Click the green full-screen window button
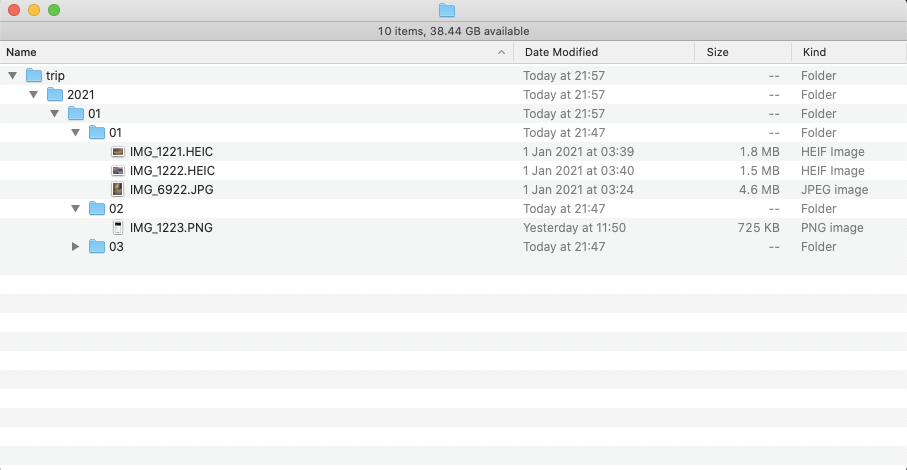Image resolution: width=907 pixels, height=470 pixels. 54,10
